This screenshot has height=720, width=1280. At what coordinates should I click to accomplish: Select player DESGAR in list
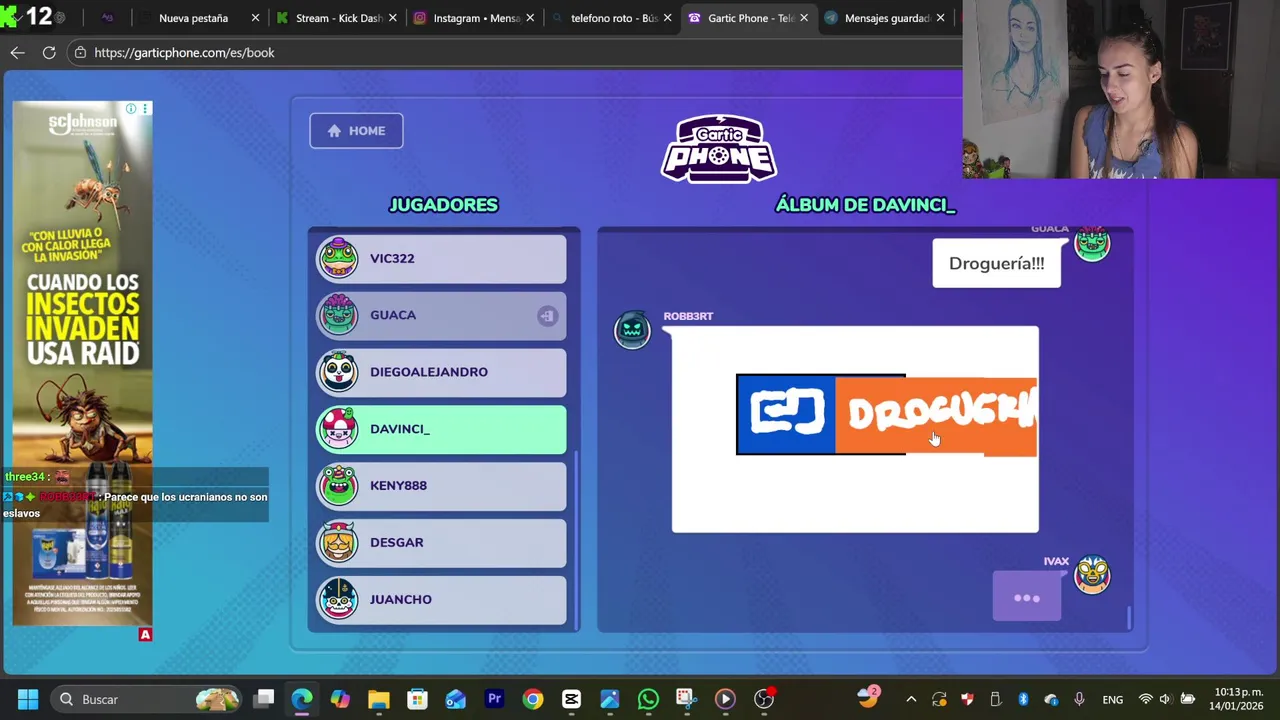(x=441, y=543)
